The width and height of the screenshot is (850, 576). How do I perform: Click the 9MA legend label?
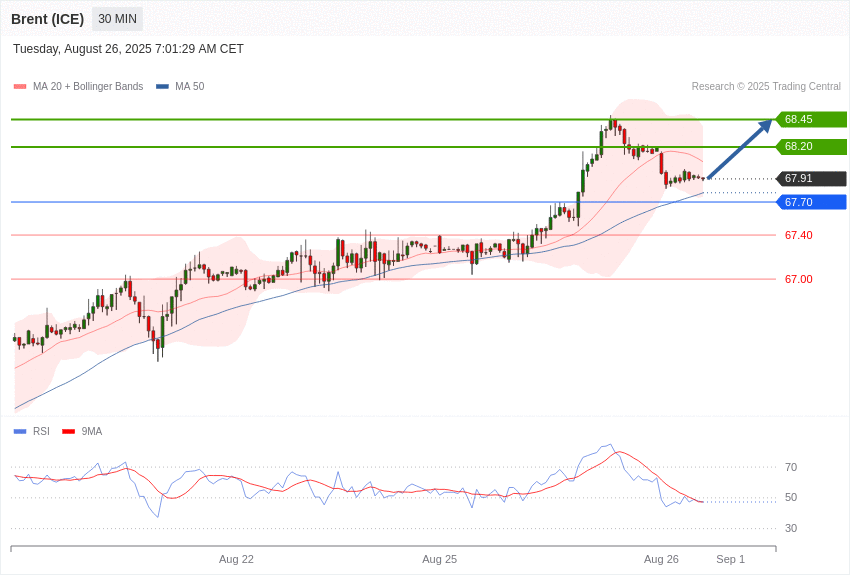(92, 431)
